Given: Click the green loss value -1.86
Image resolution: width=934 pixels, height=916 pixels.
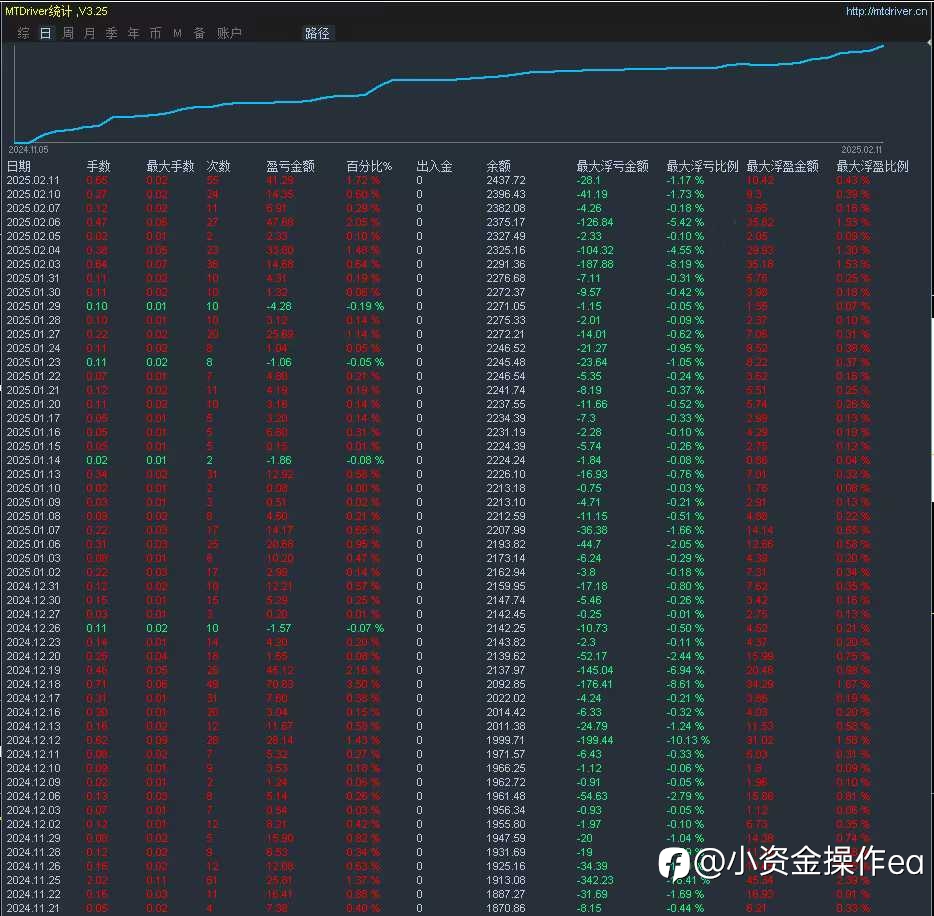Looking at the screenshot, I should 279,460.
